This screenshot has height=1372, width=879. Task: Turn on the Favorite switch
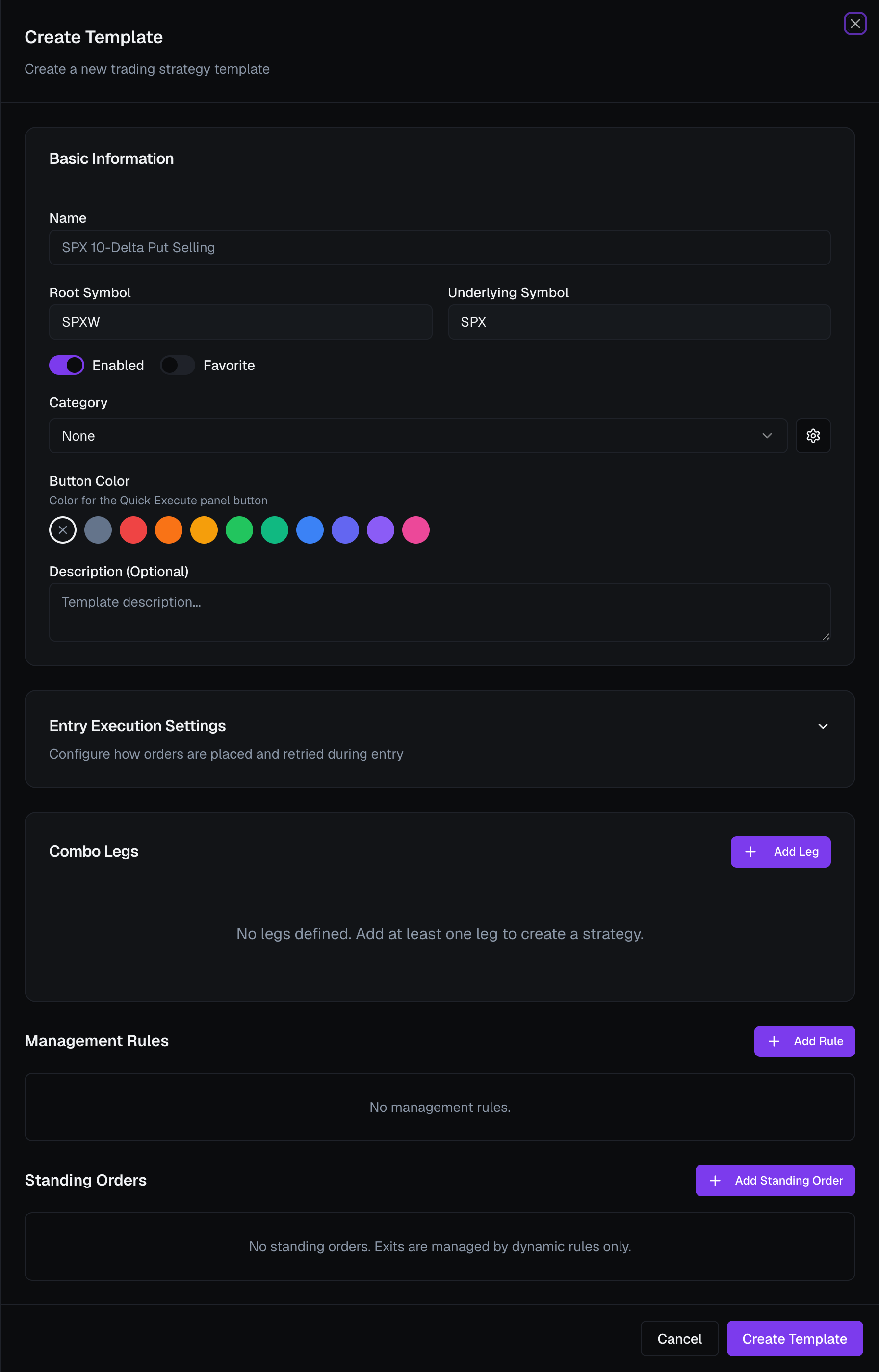178,365
